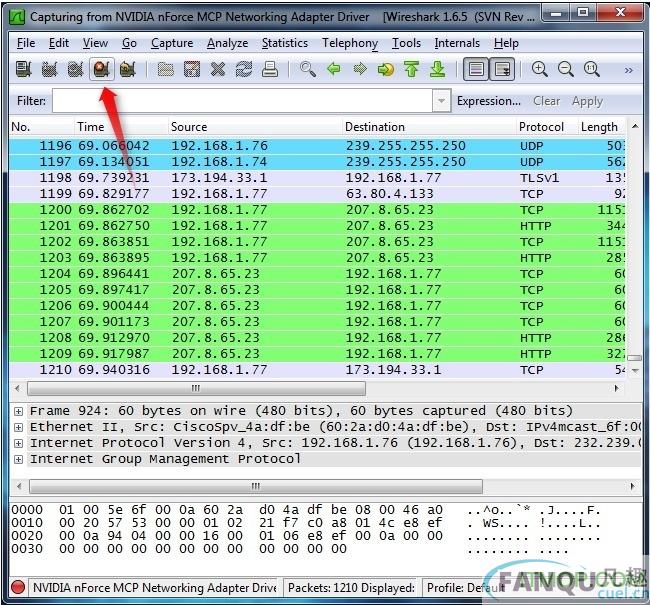Save this capture file icon
The image size is (650, 605).
[x=192, y=69]
